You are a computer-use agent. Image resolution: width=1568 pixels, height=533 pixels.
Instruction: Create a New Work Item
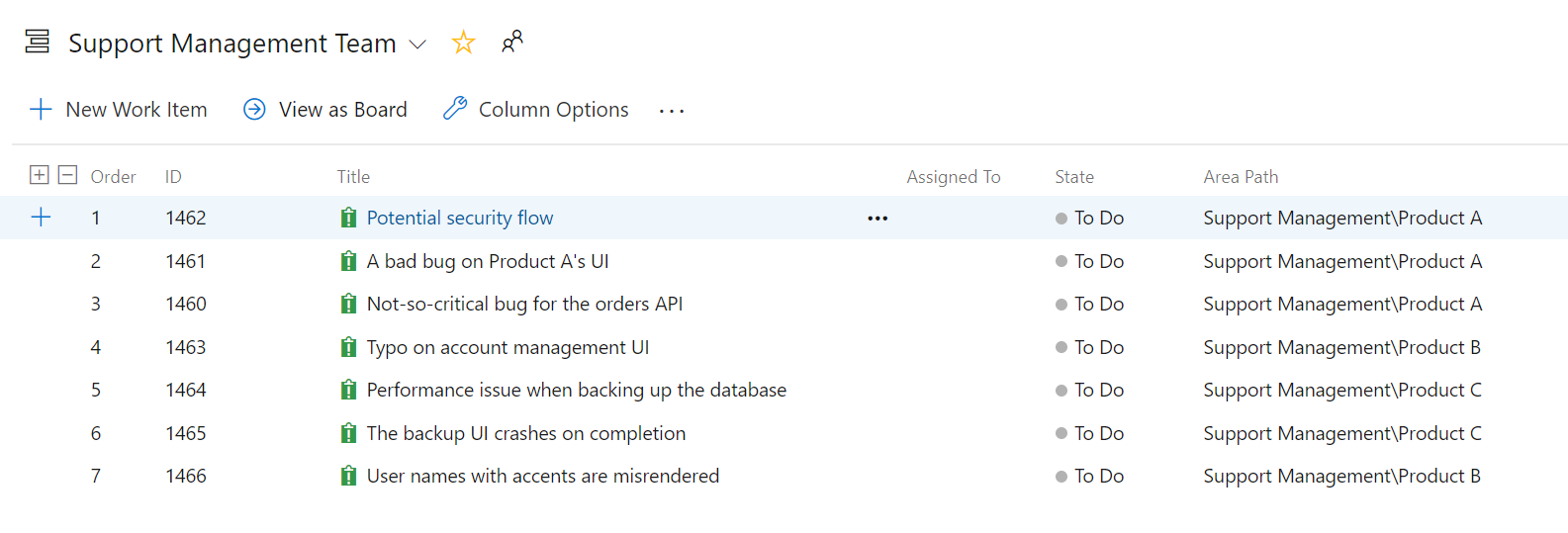119,110
